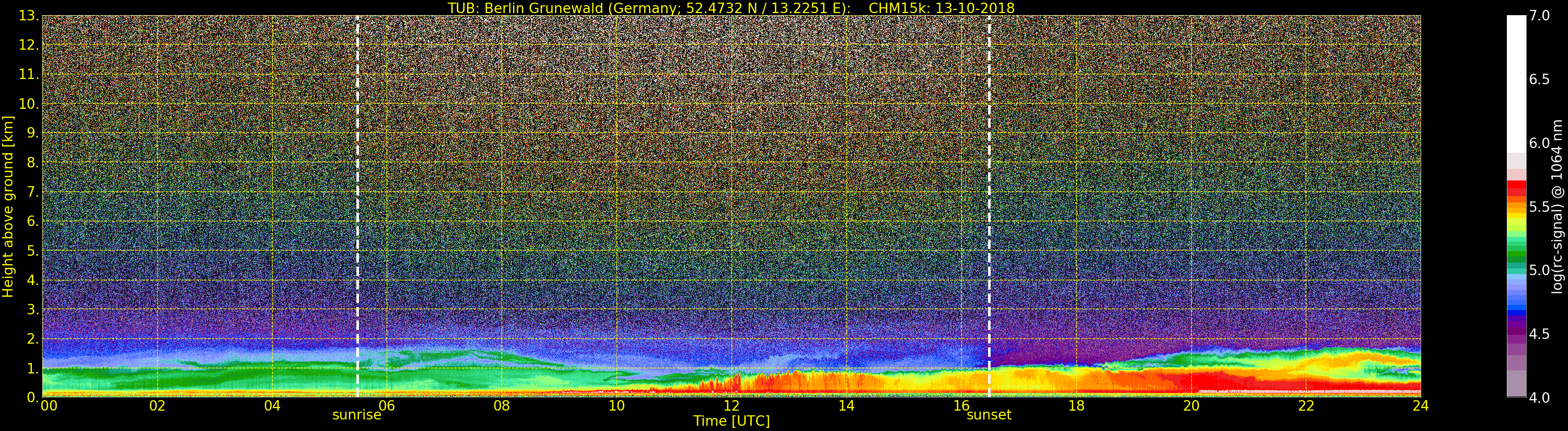Click the colorbar label 'log(rc-signal) @ 1064 nm'
The height and width of the screenshot is (431, 1568).
(x=1558, y=206)
